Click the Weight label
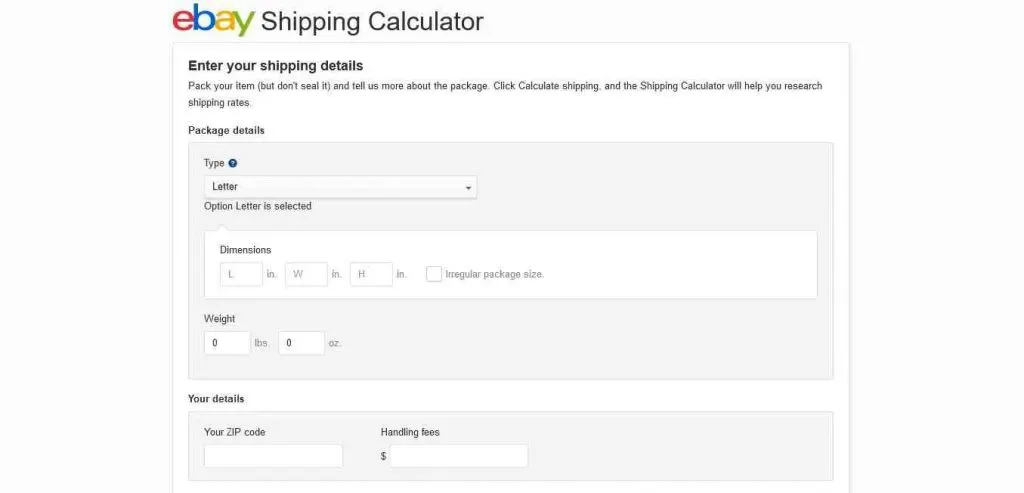 [x=219, y=319]
